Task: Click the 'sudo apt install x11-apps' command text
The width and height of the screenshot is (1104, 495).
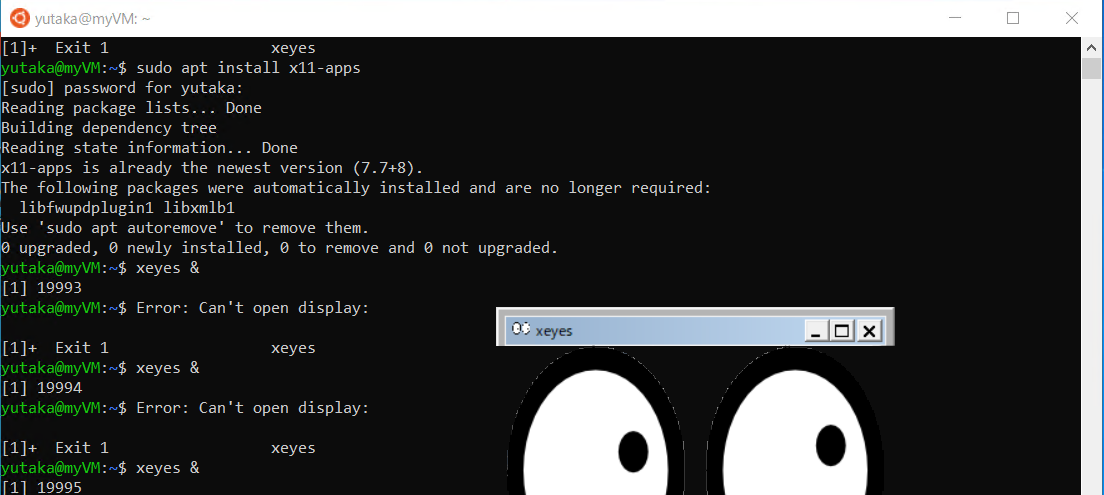Action: pos(249,68)
